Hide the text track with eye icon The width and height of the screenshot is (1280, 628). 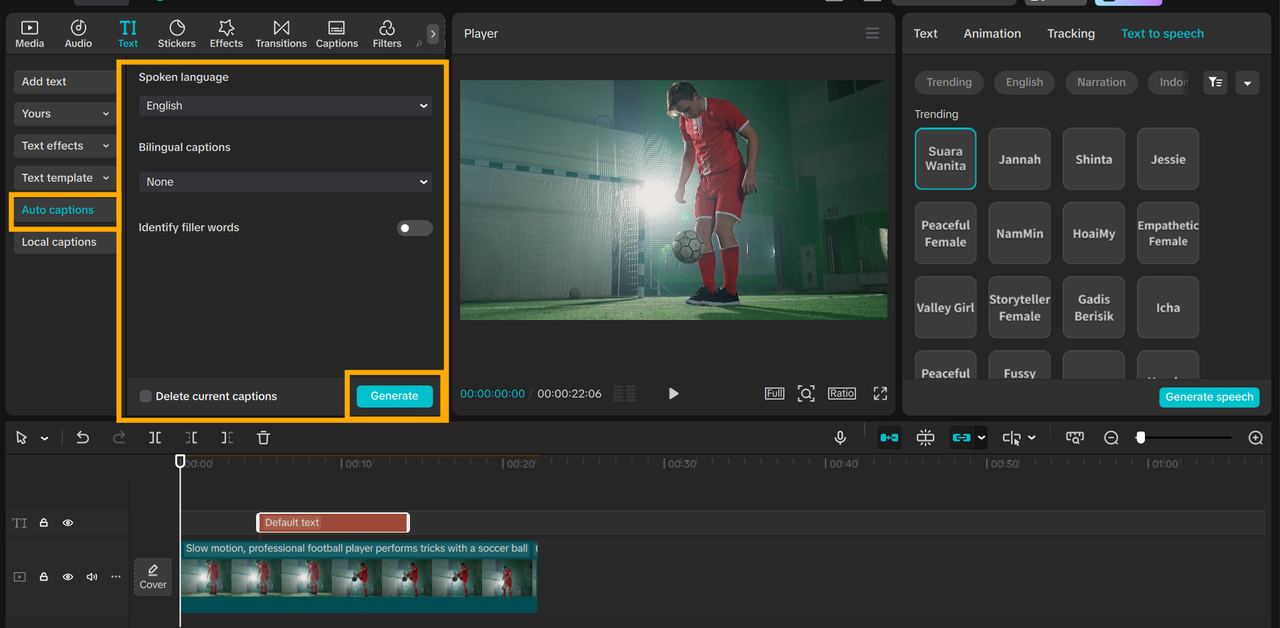(x=68, y=523)
